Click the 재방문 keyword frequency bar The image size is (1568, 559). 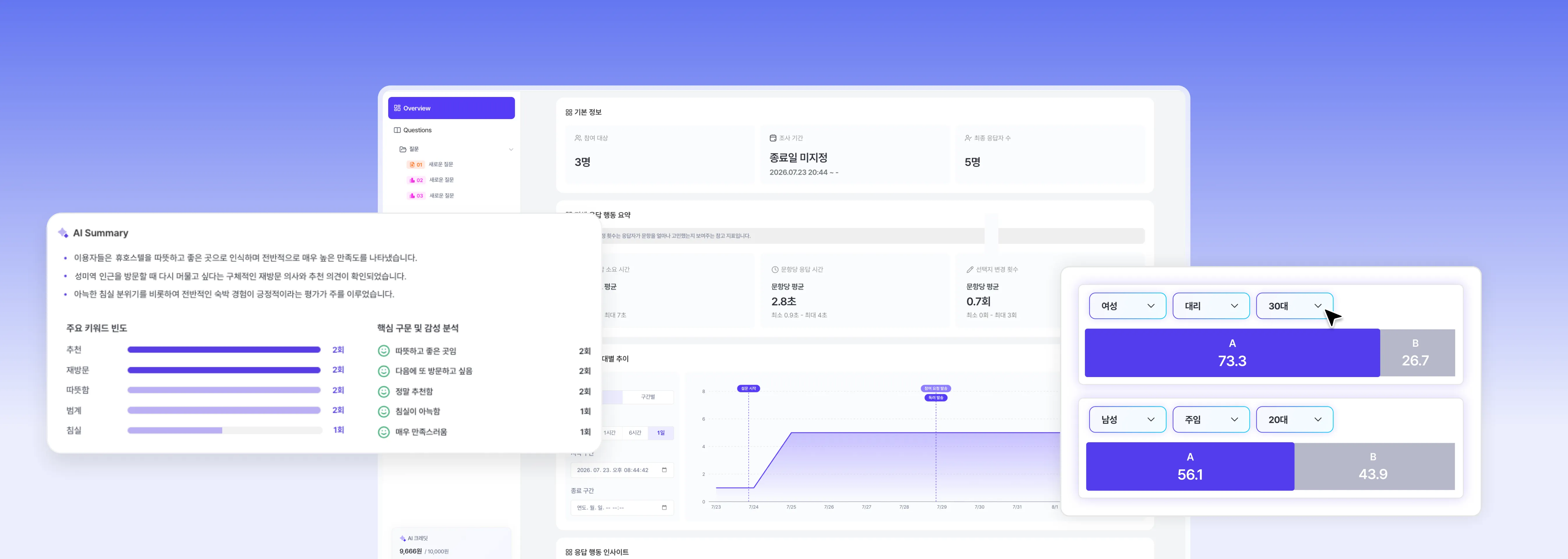tap(224, 370)
